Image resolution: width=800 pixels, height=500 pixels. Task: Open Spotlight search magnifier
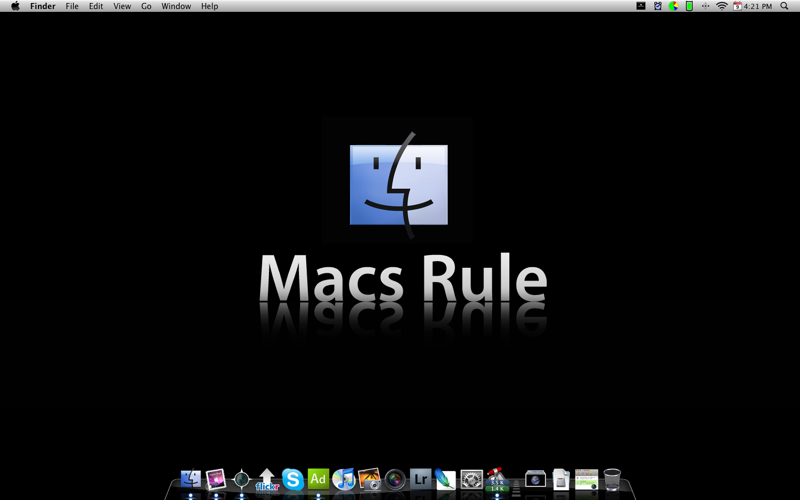point(784,6)
